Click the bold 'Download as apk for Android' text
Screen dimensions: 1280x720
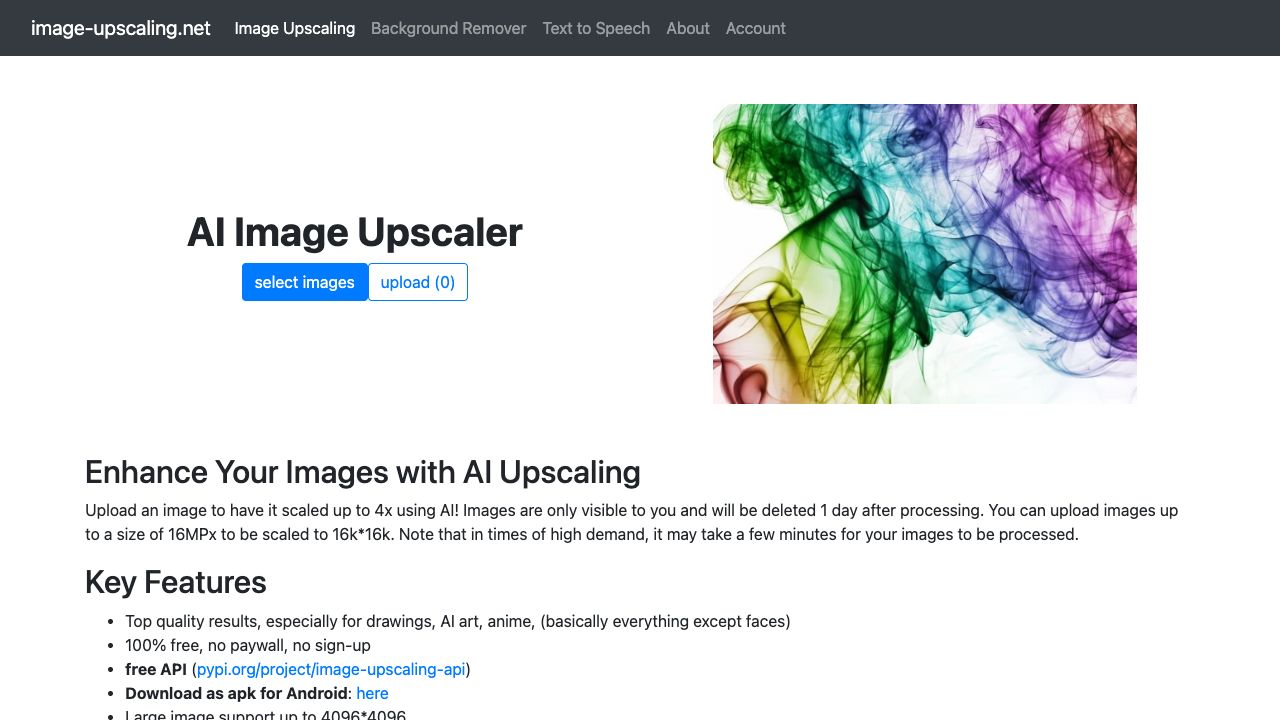[236, 693]
